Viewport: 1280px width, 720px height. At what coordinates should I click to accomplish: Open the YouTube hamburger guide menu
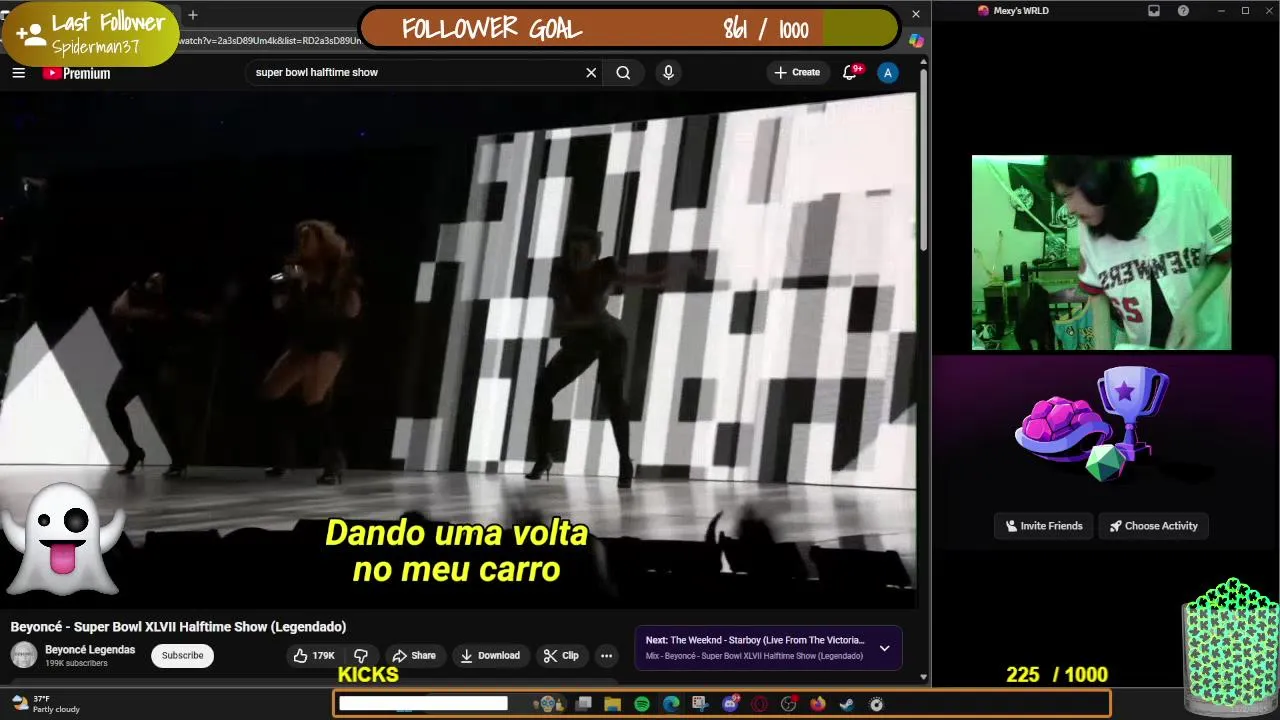[x=18, y=73]
